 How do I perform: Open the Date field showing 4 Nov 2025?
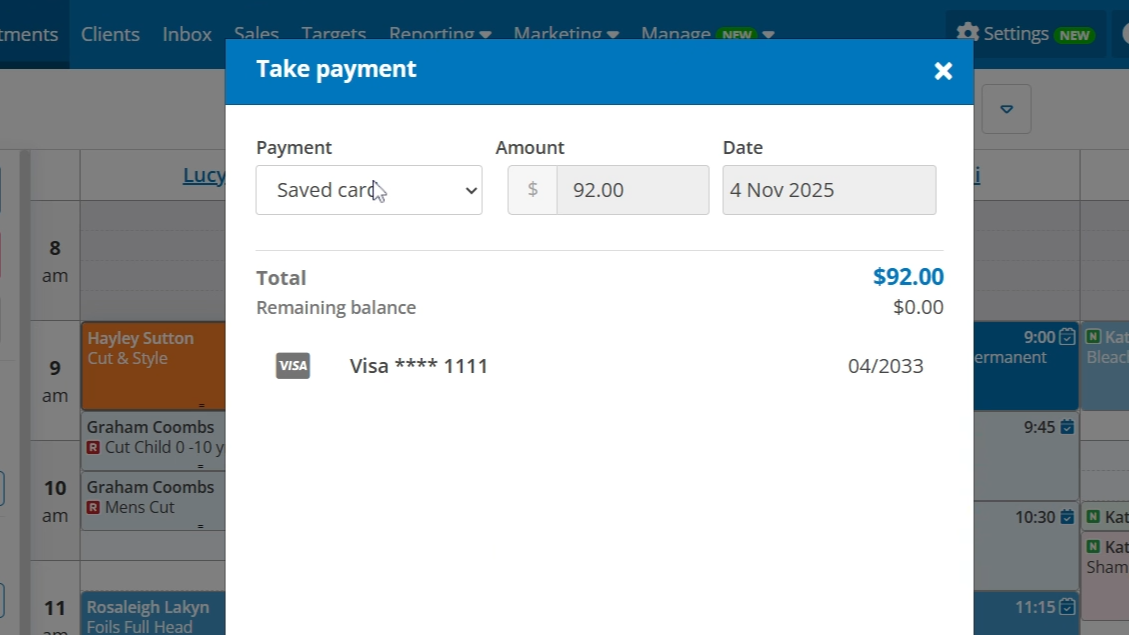tap(829, 190)
